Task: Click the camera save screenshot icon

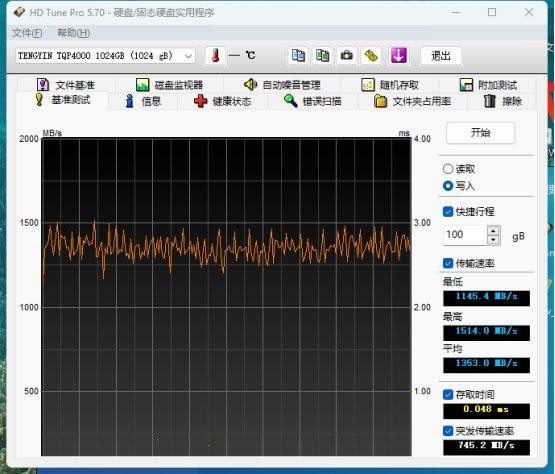Action: (347, 56)
